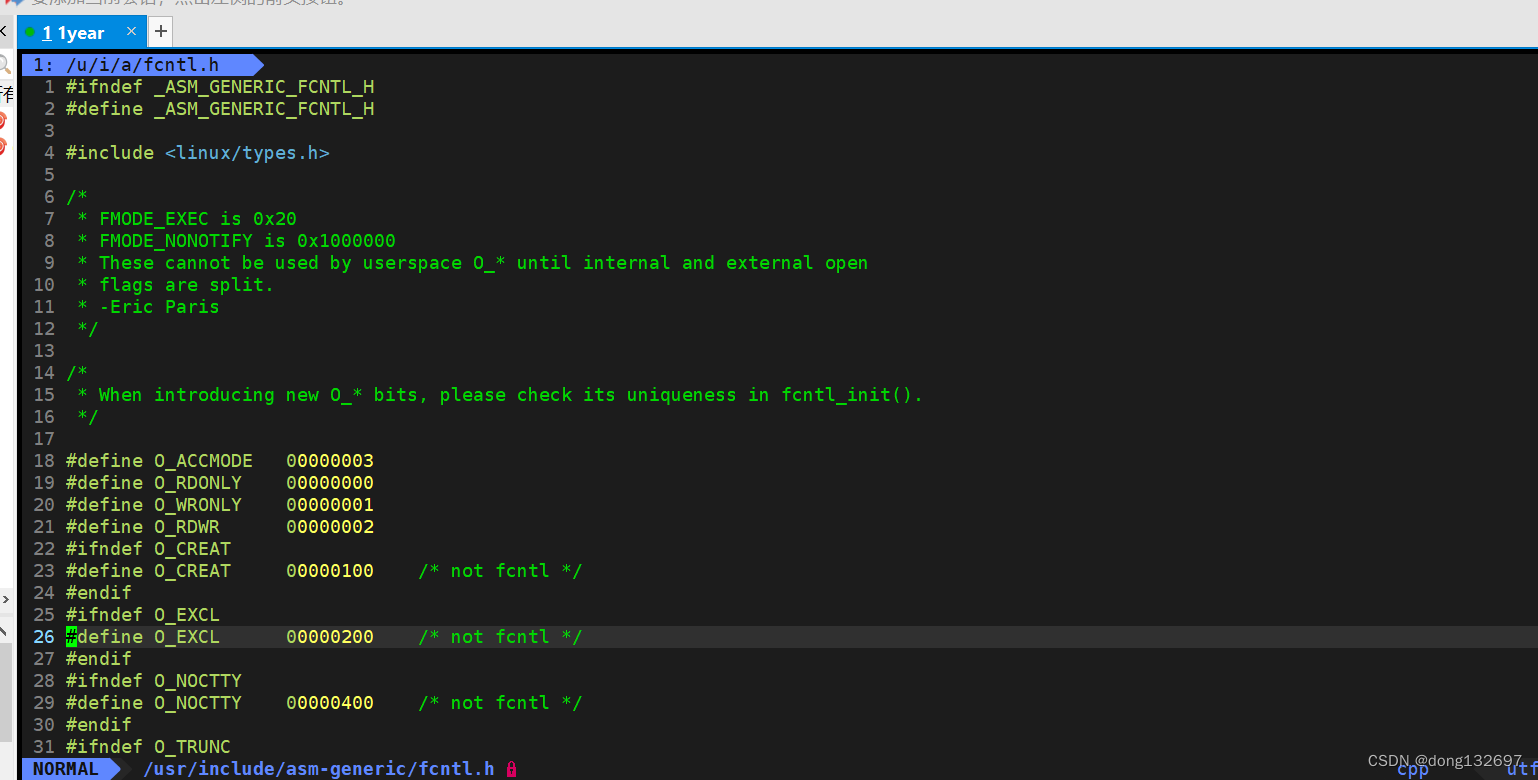Click the O_RDWR macro name

click(187, 527)
